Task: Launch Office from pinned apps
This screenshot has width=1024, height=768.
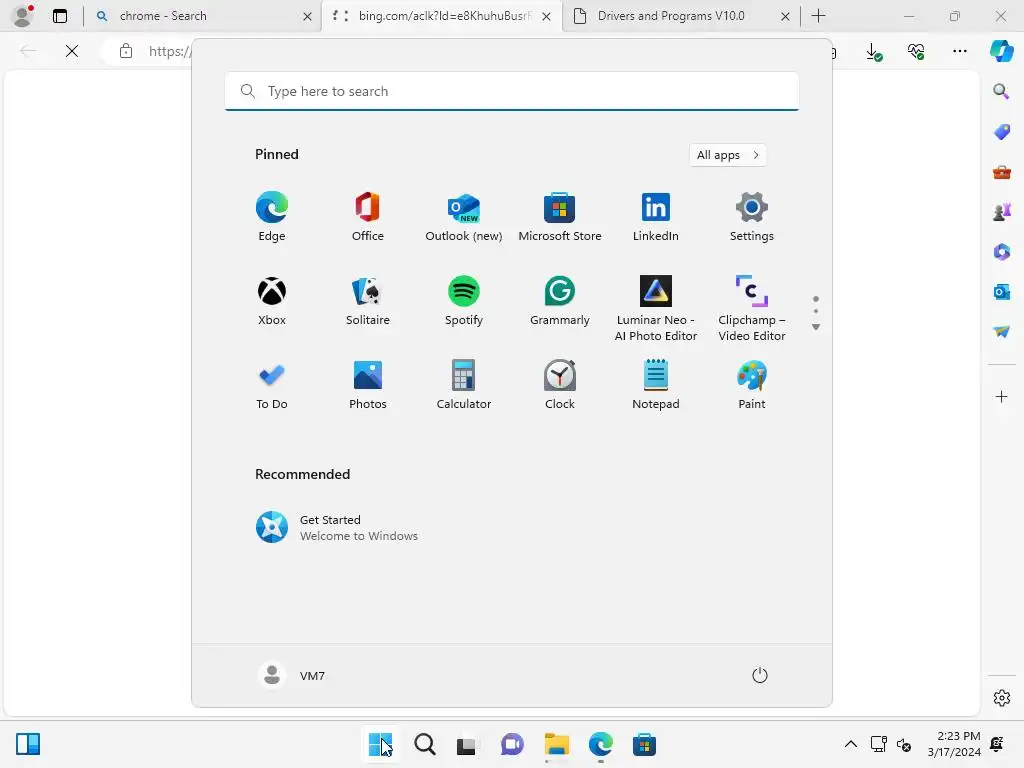Action: point(368,217)
